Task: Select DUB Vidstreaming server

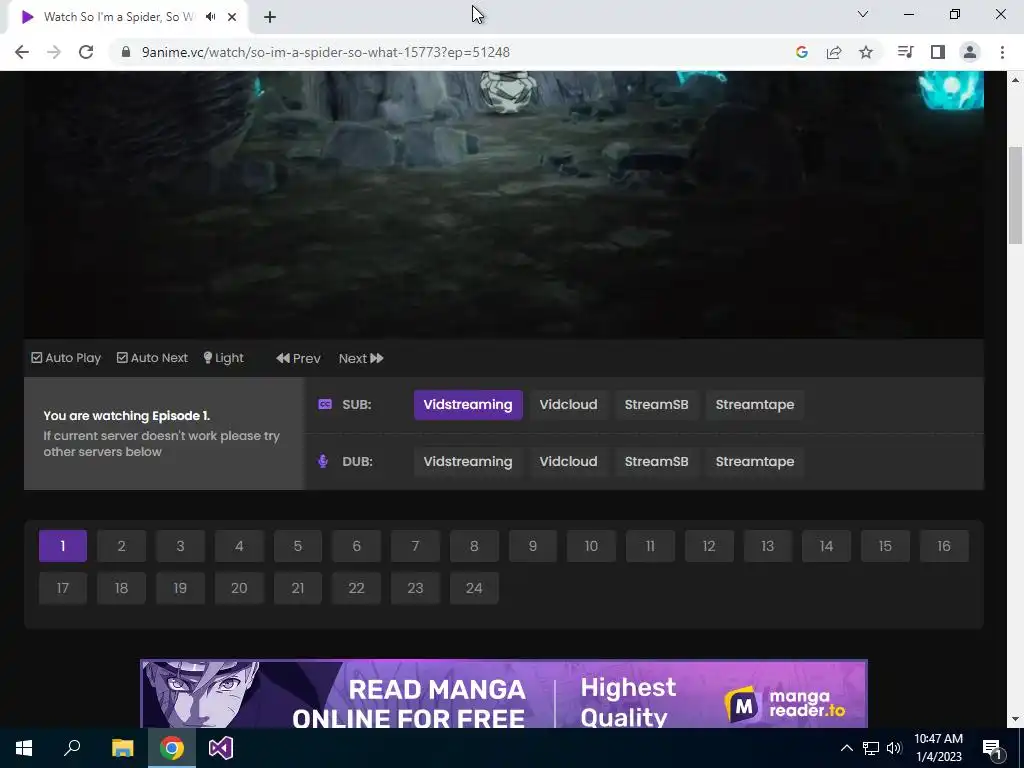Action: (468, 461)
